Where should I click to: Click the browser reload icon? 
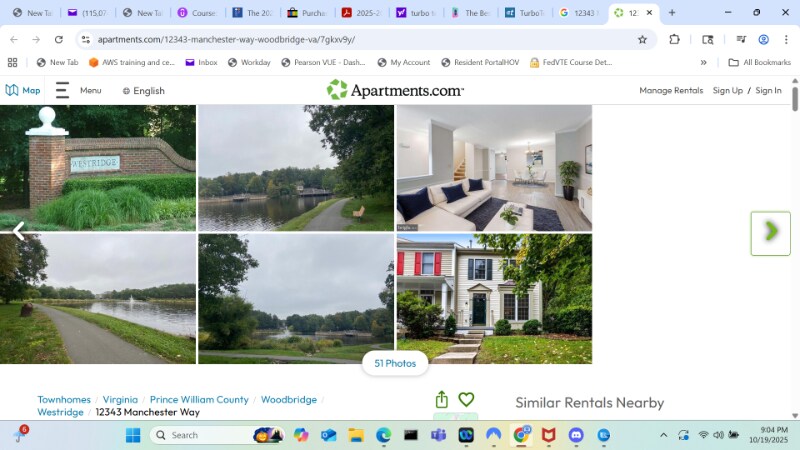click(59, 39)
